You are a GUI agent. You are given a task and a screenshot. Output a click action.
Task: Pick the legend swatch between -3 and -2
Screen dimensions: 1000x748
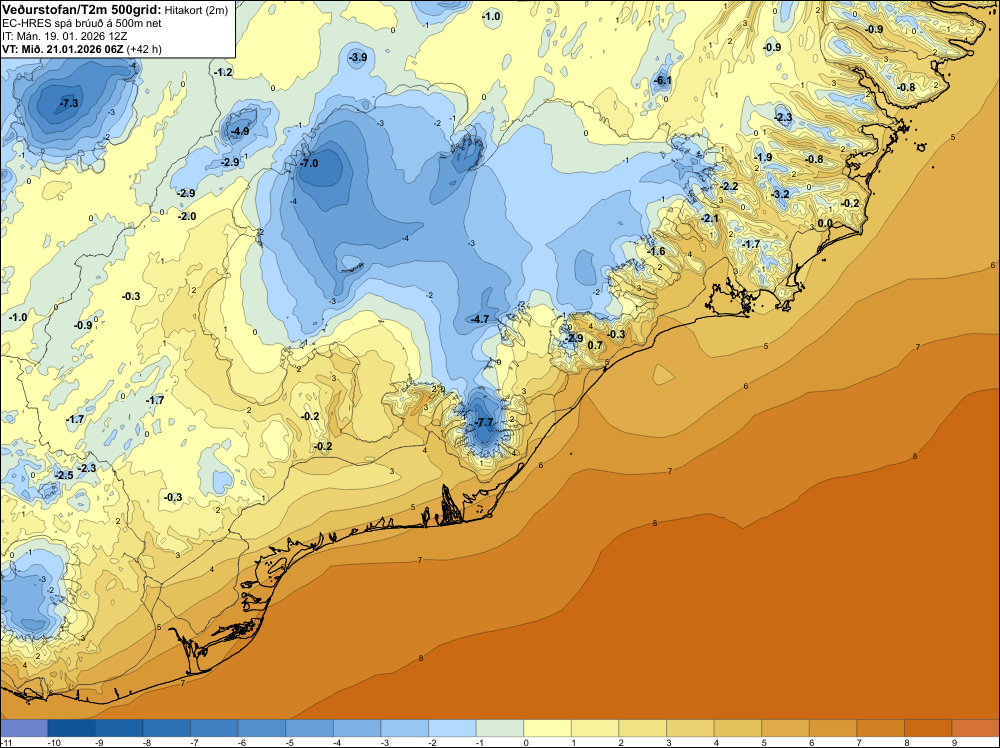pyautogui.click(x=404, y=728)
